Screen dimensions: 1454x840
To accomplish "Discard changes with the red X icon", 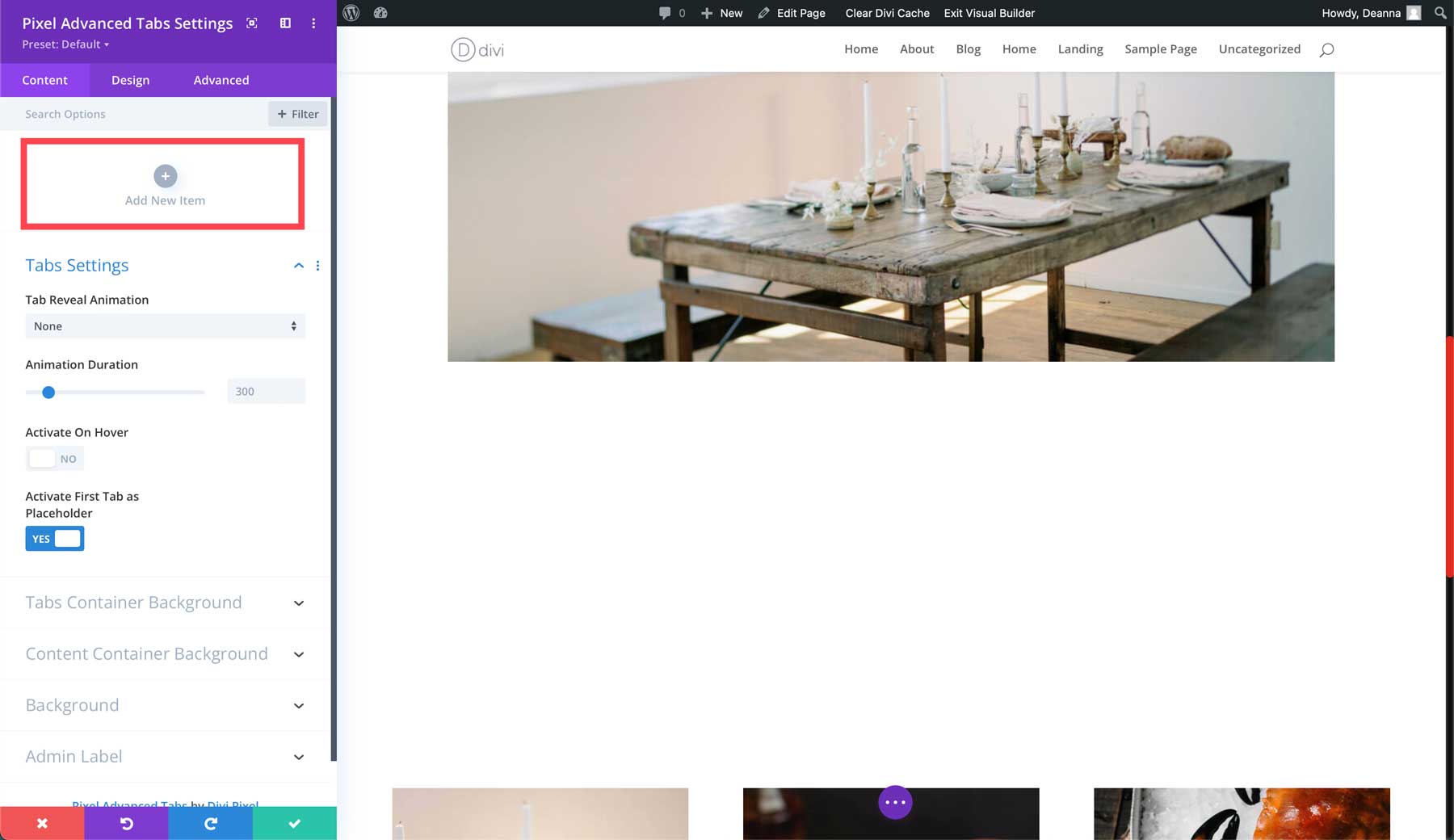I will 42,823.
